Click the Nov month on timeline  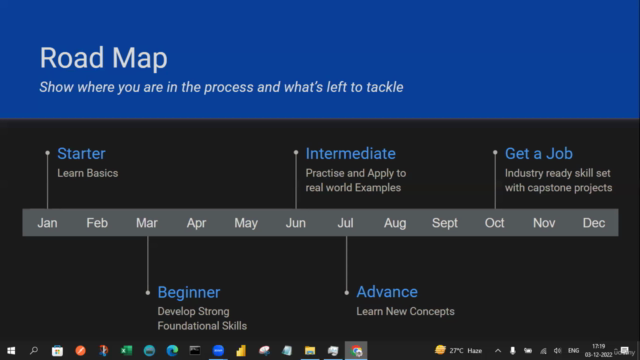point(544,223)
